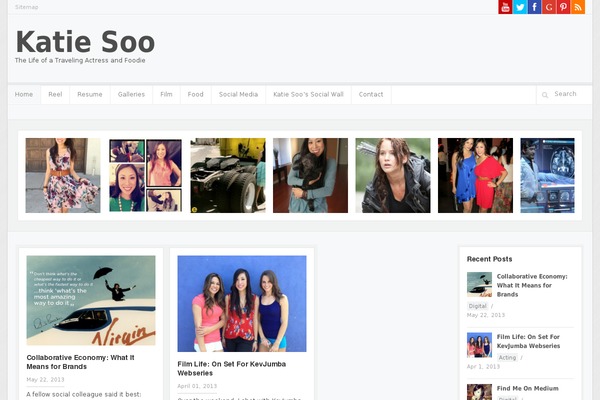Open the three women post image
The width and height of the screenshot is (600, 400).
242,304
